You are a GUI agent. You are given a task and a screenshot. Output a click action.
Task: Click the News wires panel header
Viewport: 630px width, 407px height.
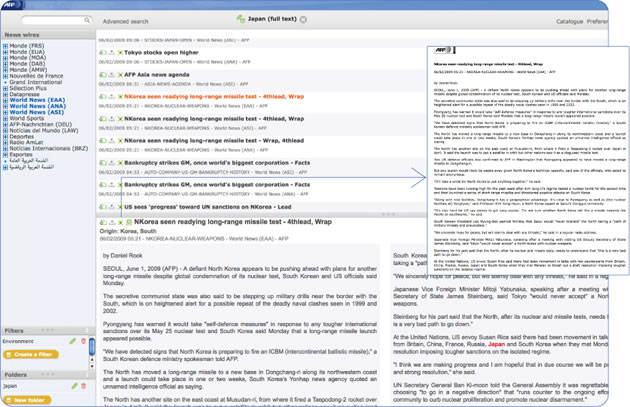click(x=48, y=35)
